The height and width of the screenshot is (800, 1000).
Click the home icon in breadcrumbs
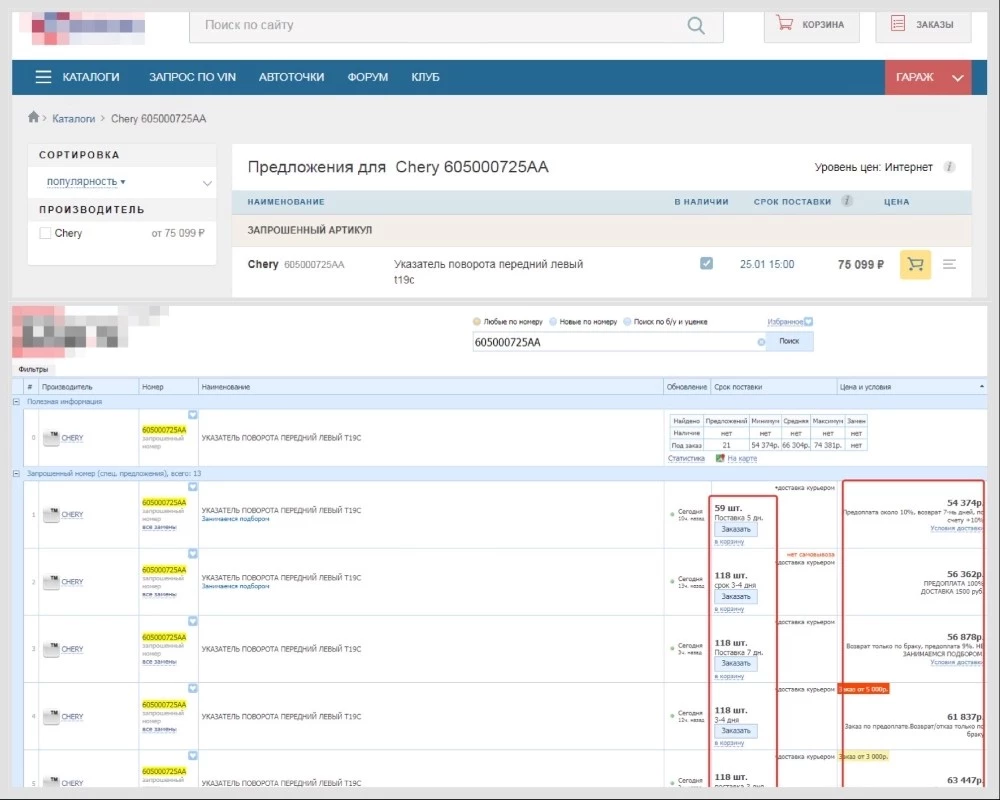click(33, 118)
